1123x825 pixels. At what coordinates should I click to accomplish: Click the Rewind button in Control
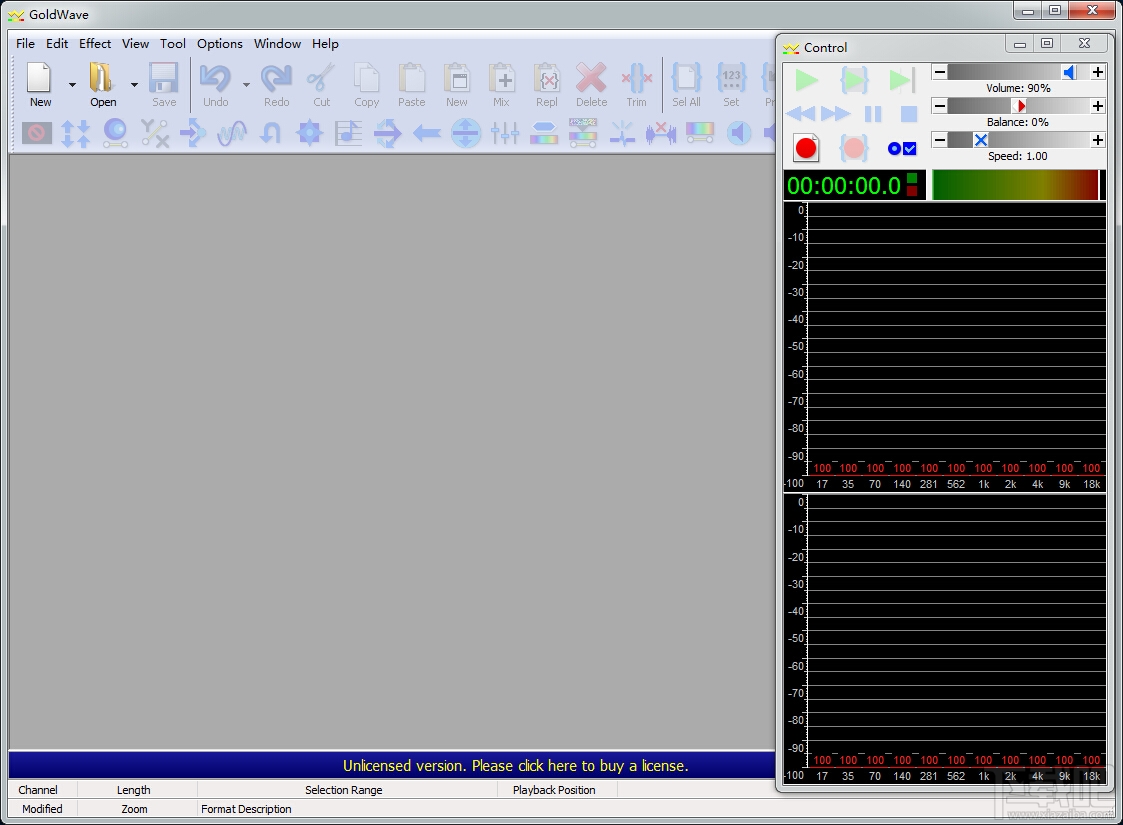pos(800,114)
